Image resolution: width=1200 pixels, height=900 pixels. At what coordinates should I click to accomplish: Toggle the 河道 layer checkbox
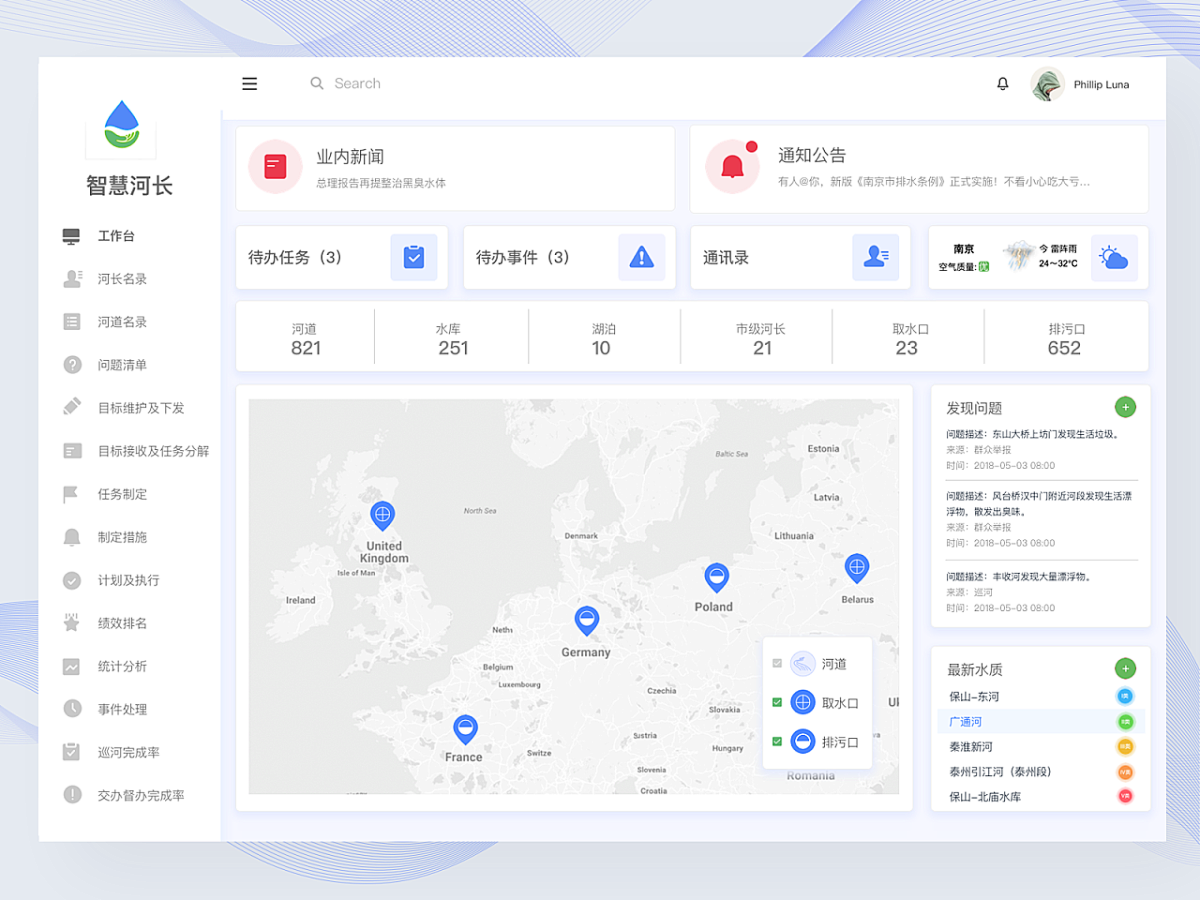pyautogui.click(x=777, y=664)
